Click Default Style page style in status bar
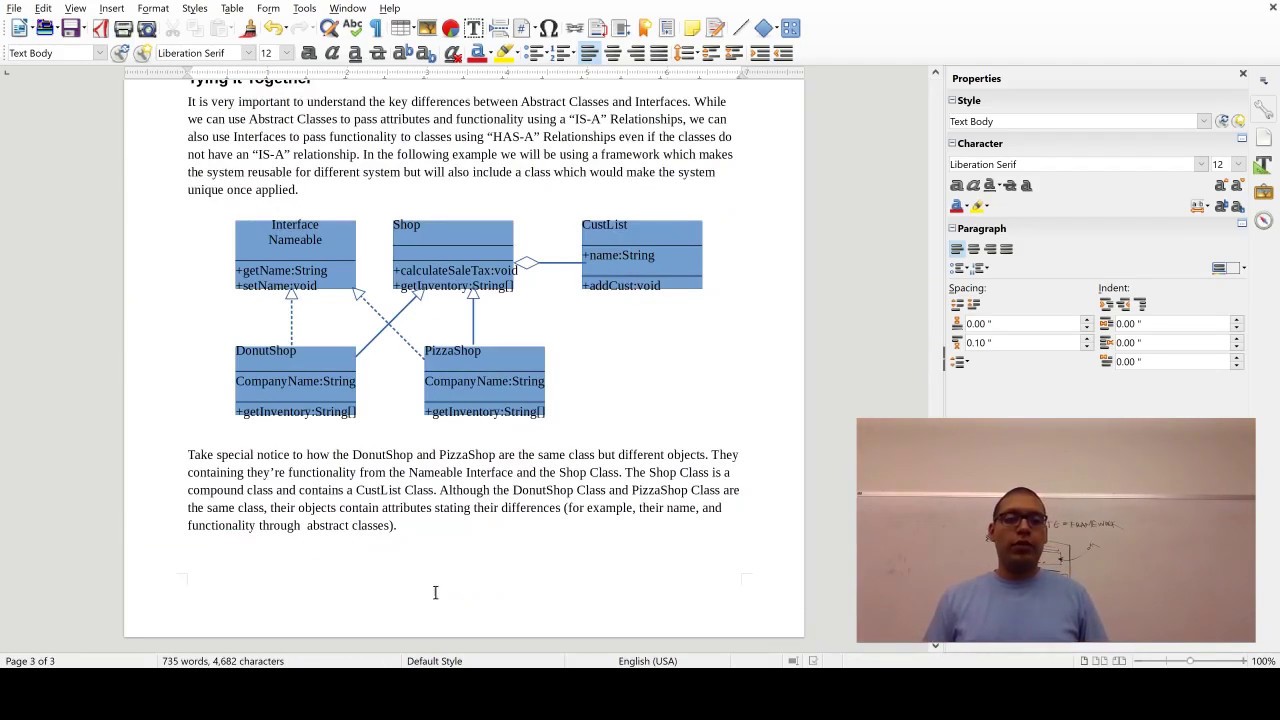This screenshot has height=720, width=1280. coord(434,661)
